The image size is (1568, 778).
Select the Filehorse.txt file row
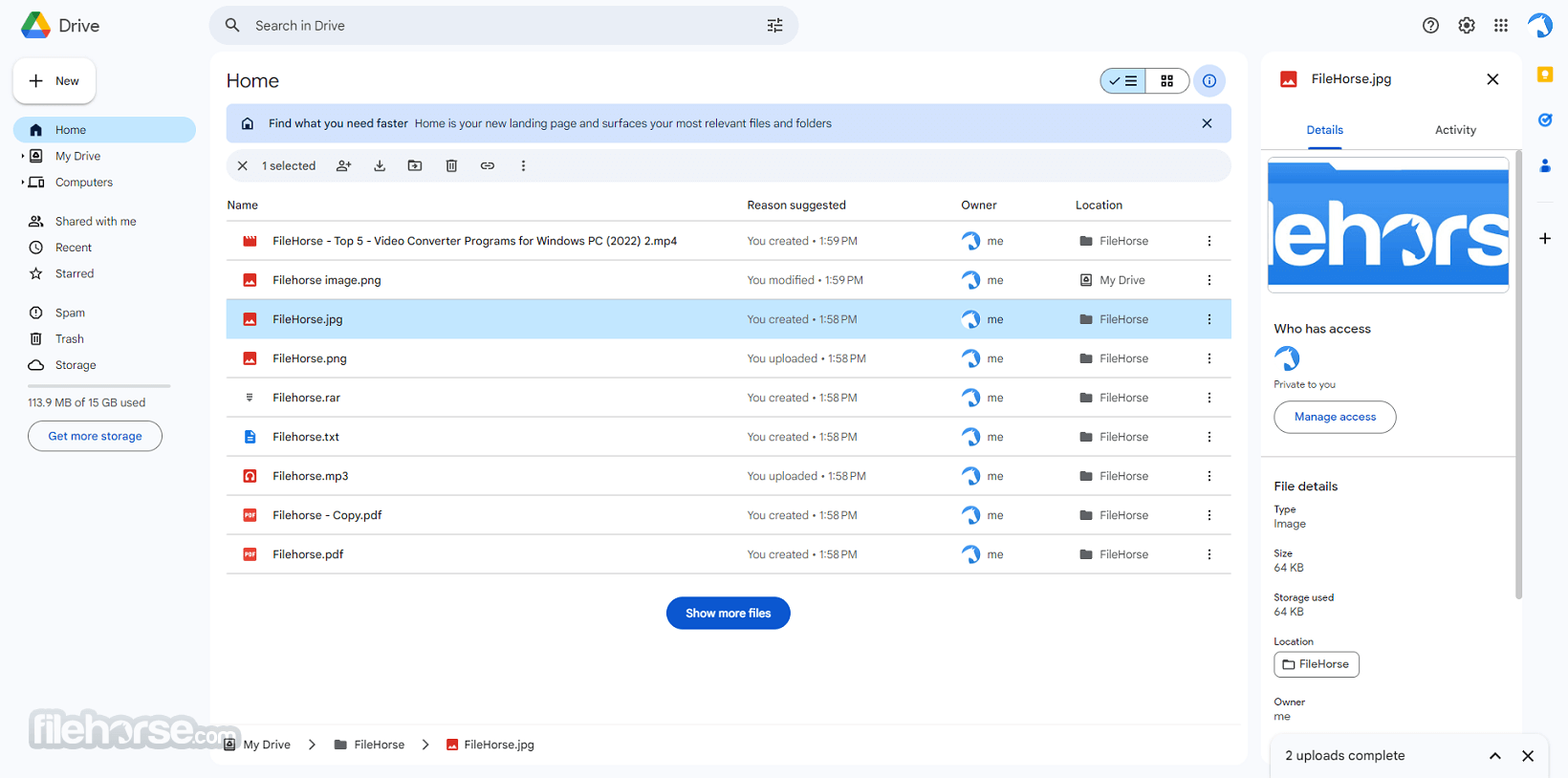pyautogui.click(x=729, y=437)
